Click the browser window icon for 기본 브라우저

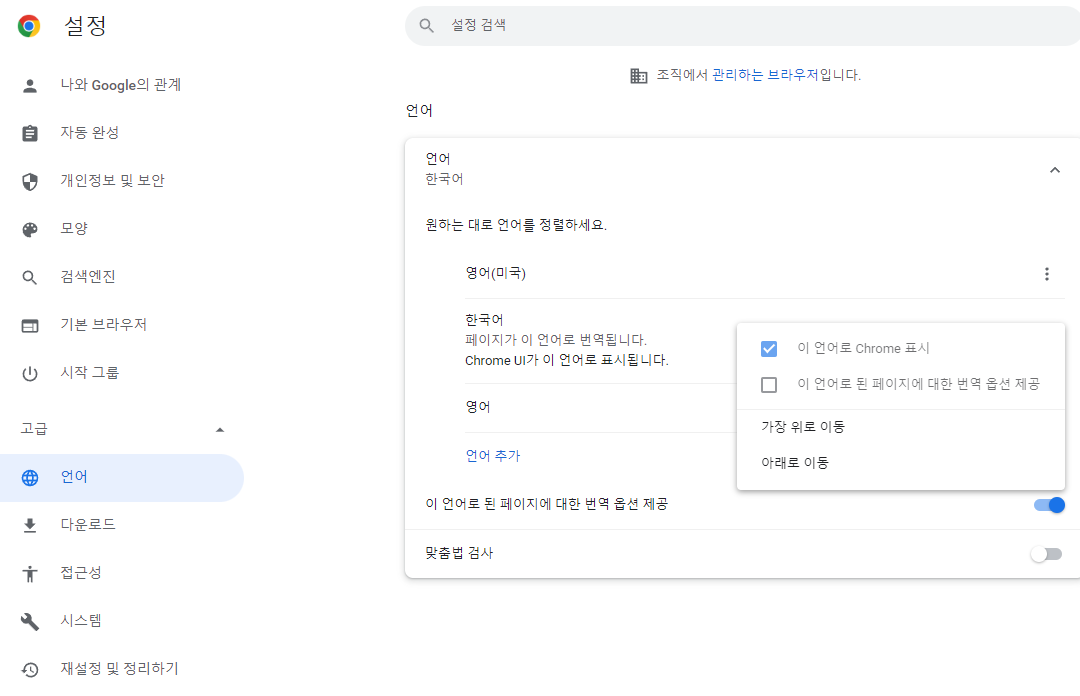click(30, 325)
